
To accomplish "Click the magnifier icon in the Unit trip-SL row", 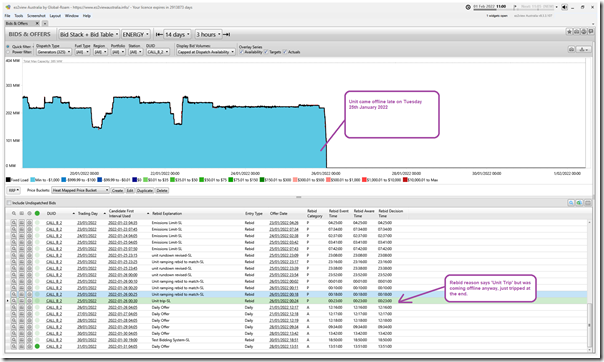I will point(13,301).
